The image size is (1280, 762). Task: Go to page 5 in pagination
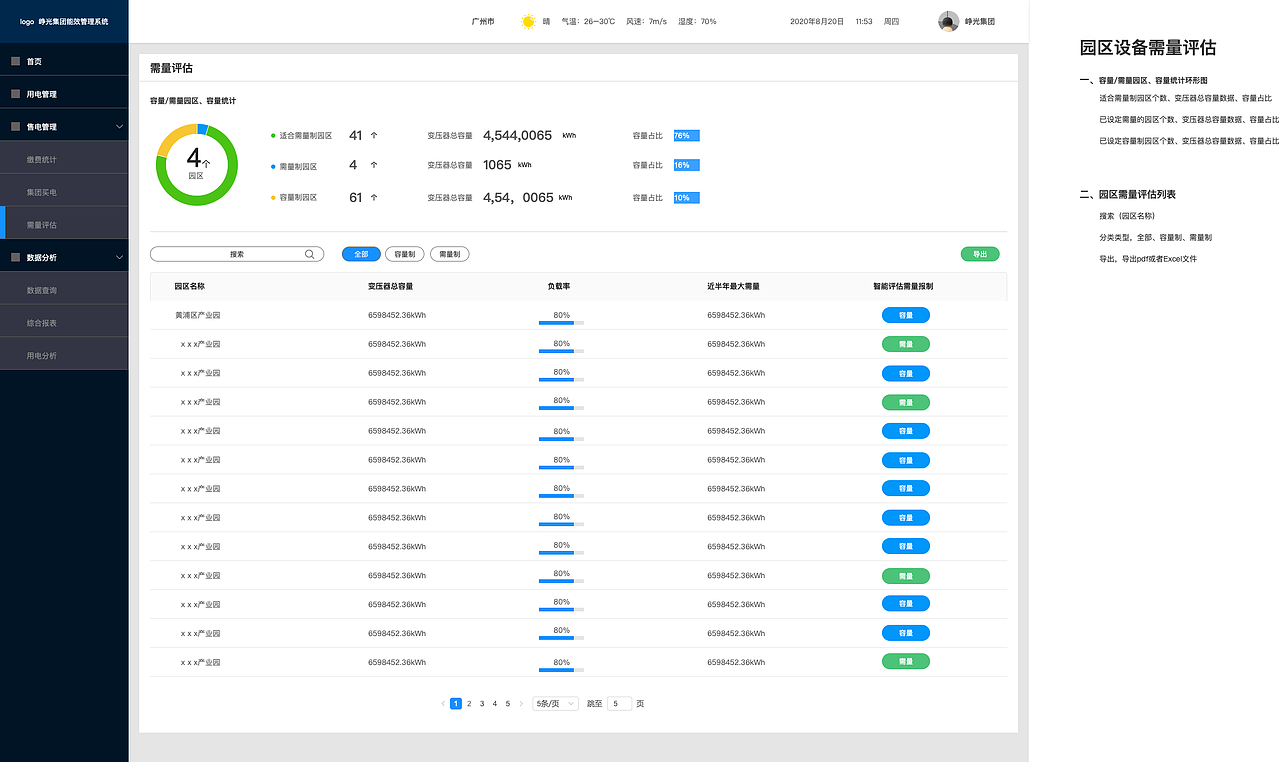[x=508, y=704]
